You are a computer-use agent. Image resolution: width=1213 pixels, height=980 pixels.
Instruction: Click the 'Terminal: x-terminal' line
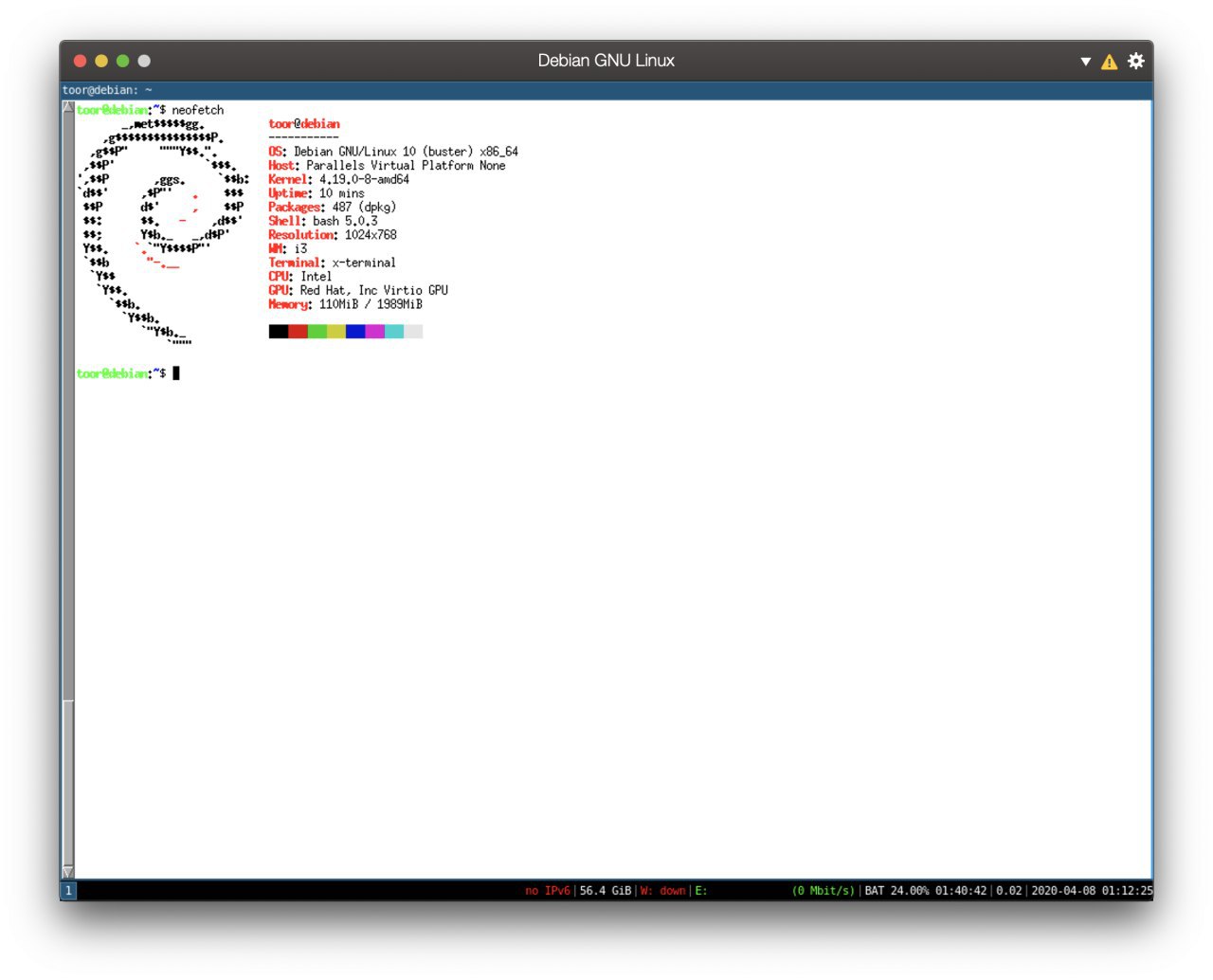coord(332,263)
